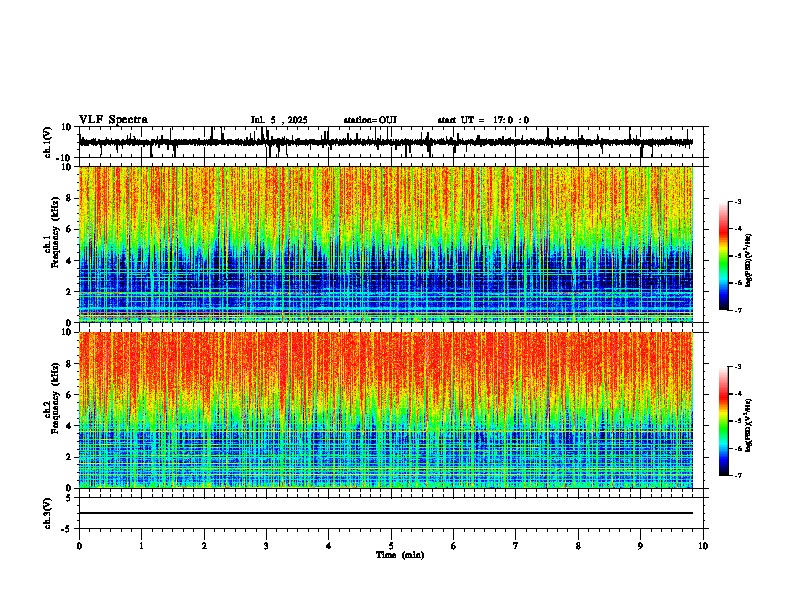Image resolution: width=792 pixels, height=612 pixels.
Task: Click the ch.2 colorbar '-7' tick label
Action: pos(738,475)
